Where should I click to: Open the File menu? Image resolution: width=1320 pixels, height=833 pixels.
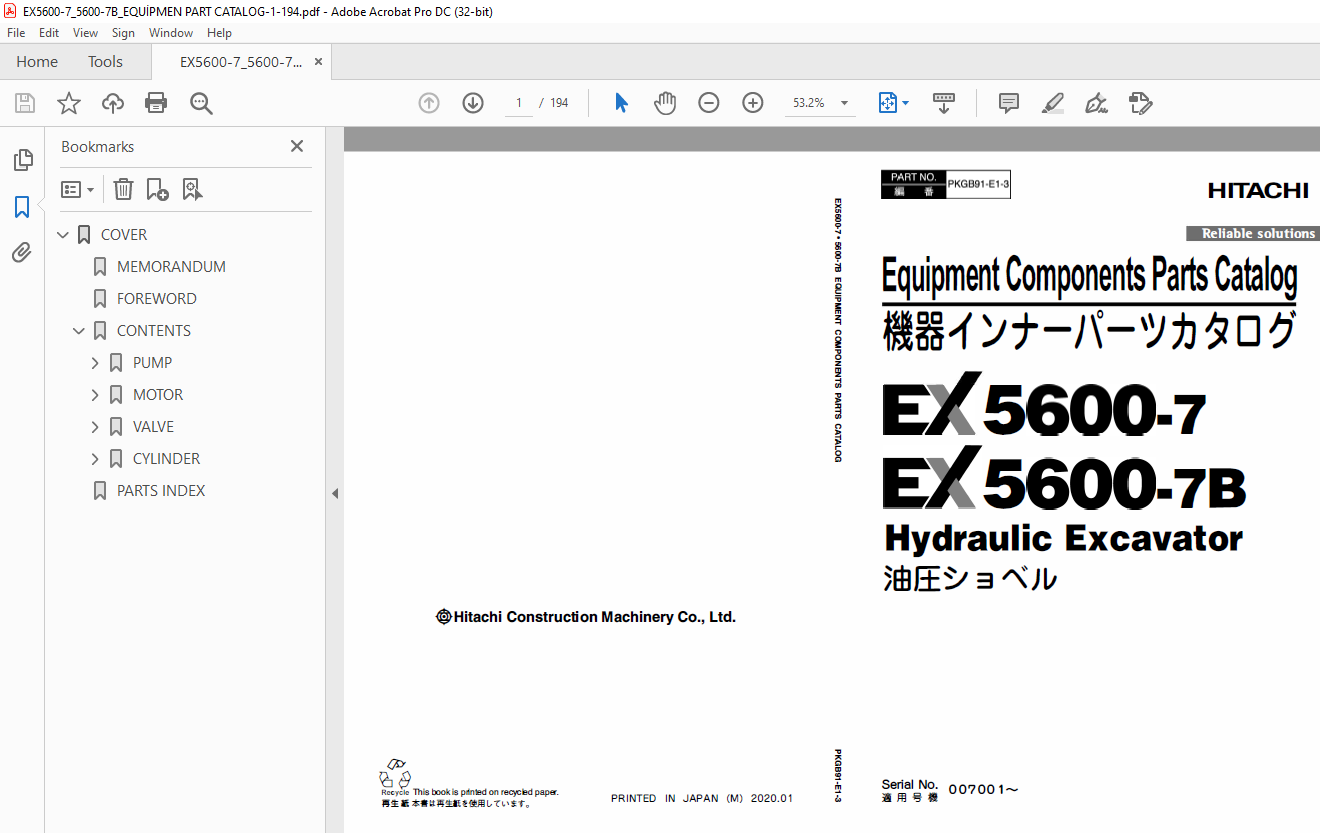(16, 33)
